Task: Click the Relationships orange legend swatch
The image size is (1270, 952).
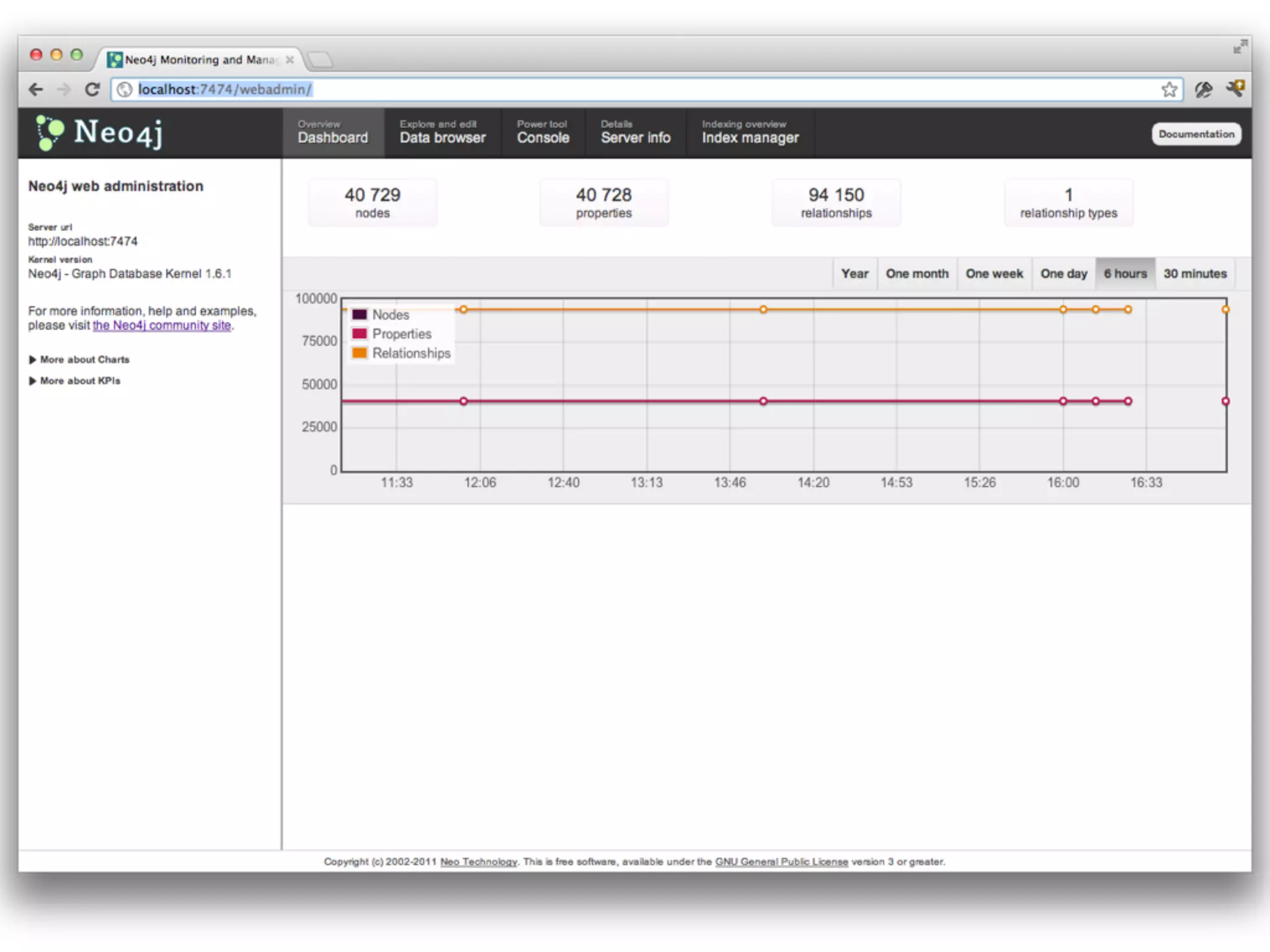Action: [x=360, y=353]
